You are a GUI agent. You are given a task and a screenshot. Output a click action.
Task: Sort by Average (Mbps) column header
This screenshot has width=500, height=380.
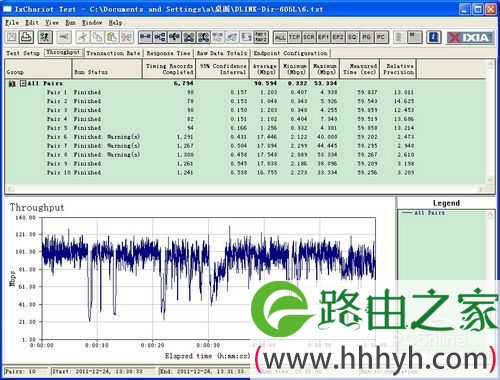264,69
